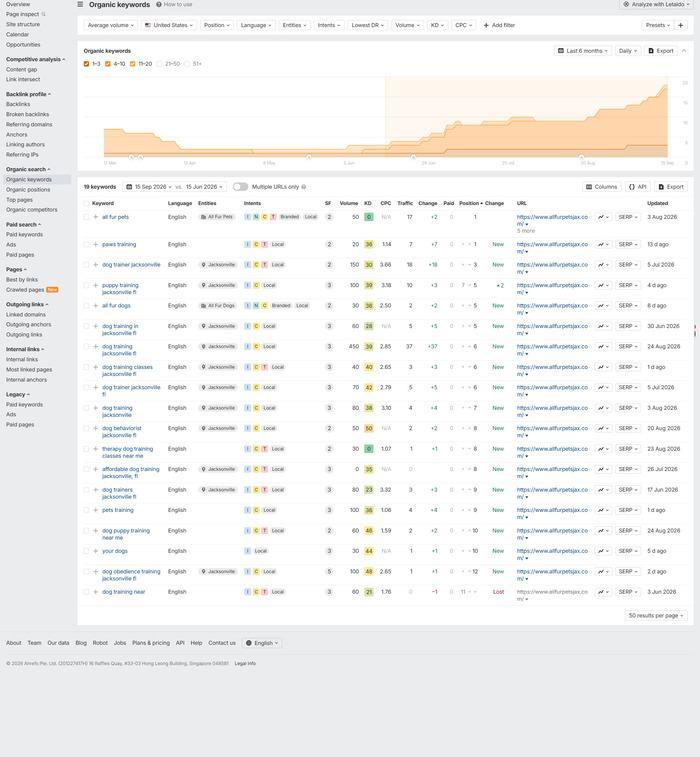Viewport: 700px width, 757px height.
Task: Show 5 more URLs for all fur pets
Action: pyautogui.click(x=525, y=231)
